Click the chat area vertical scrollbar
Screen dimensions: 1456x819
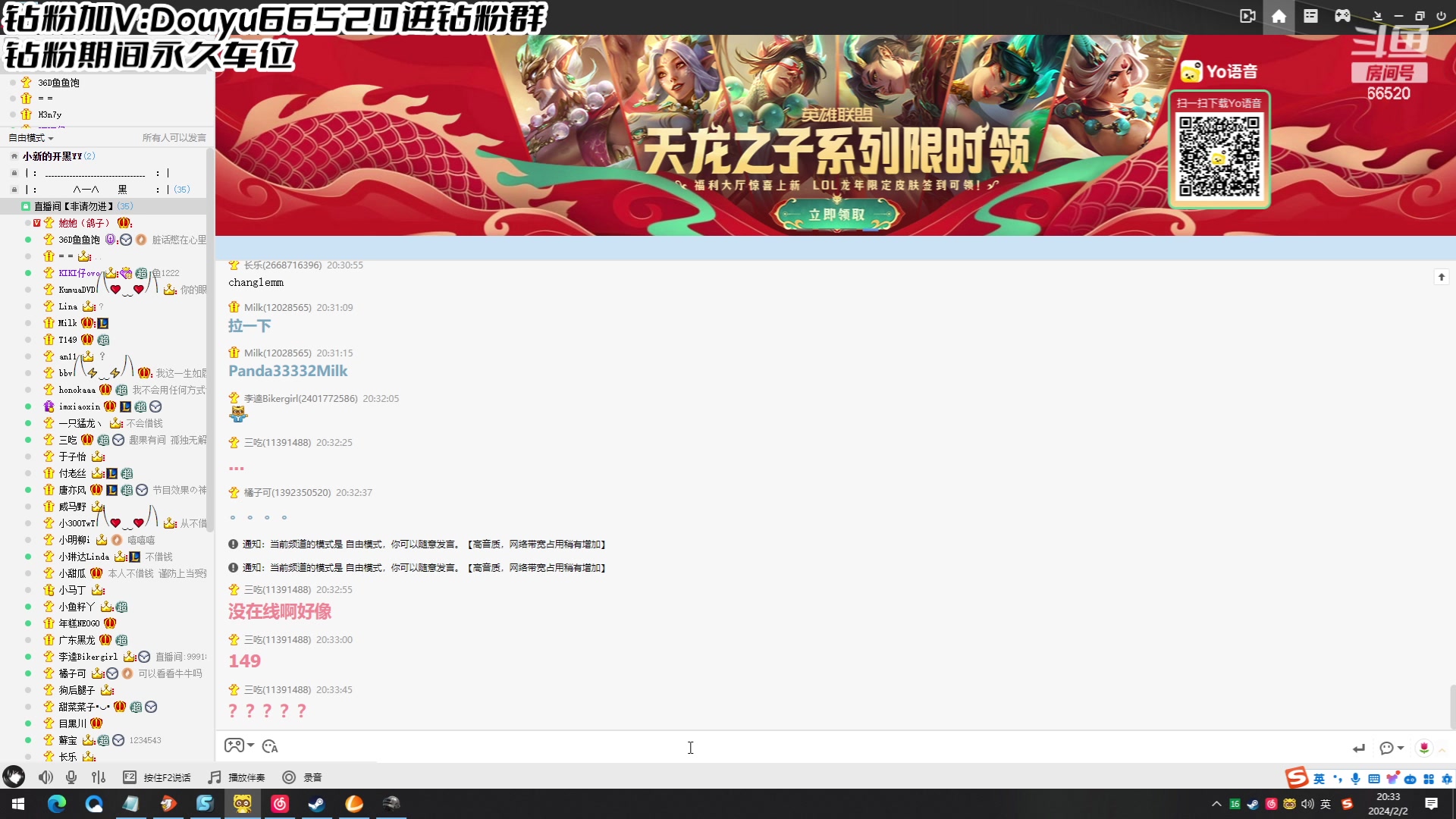(1451, 705)
